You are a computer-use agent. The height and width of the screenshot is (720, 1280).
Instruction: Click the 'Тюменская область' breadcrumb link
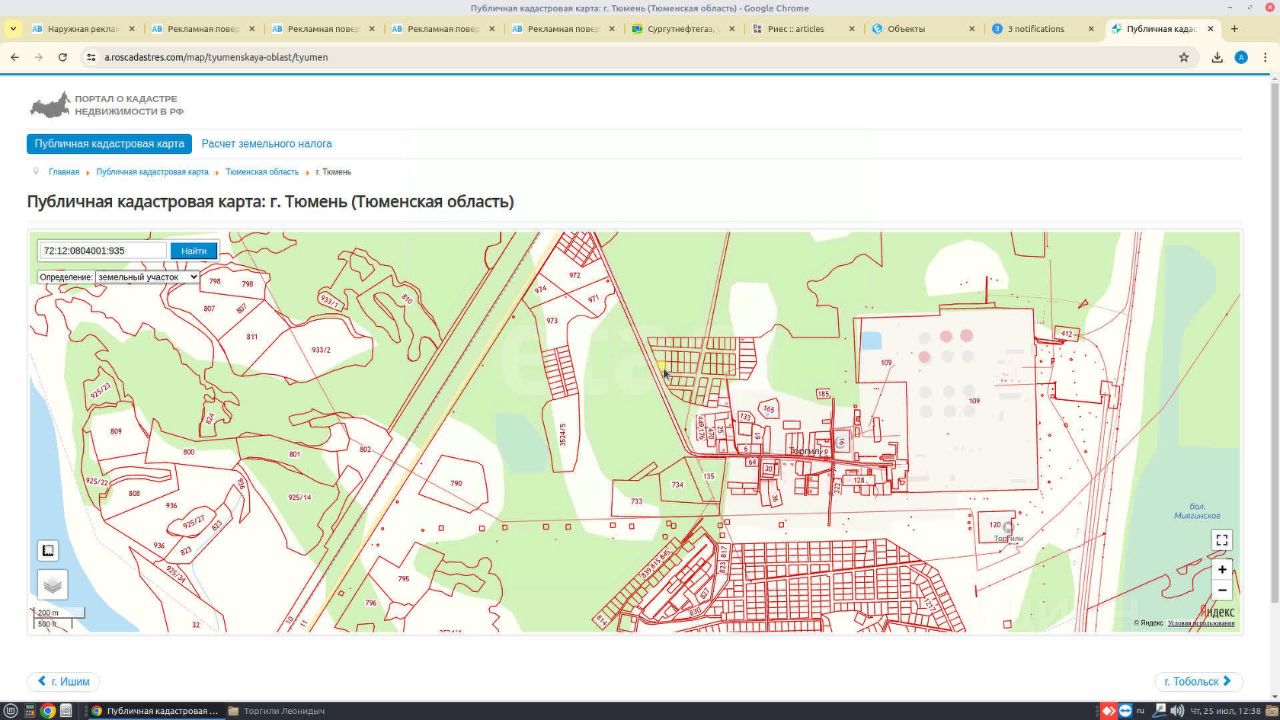point(261,172)
